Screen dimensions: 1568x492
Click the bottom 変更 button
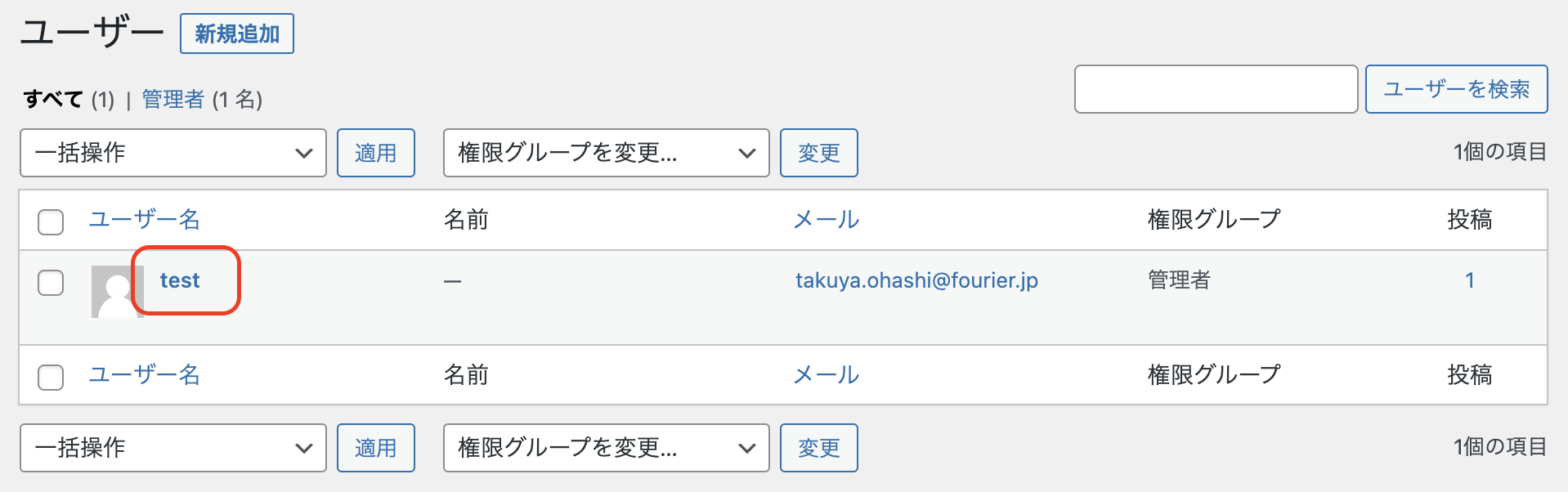pos(819,448)
